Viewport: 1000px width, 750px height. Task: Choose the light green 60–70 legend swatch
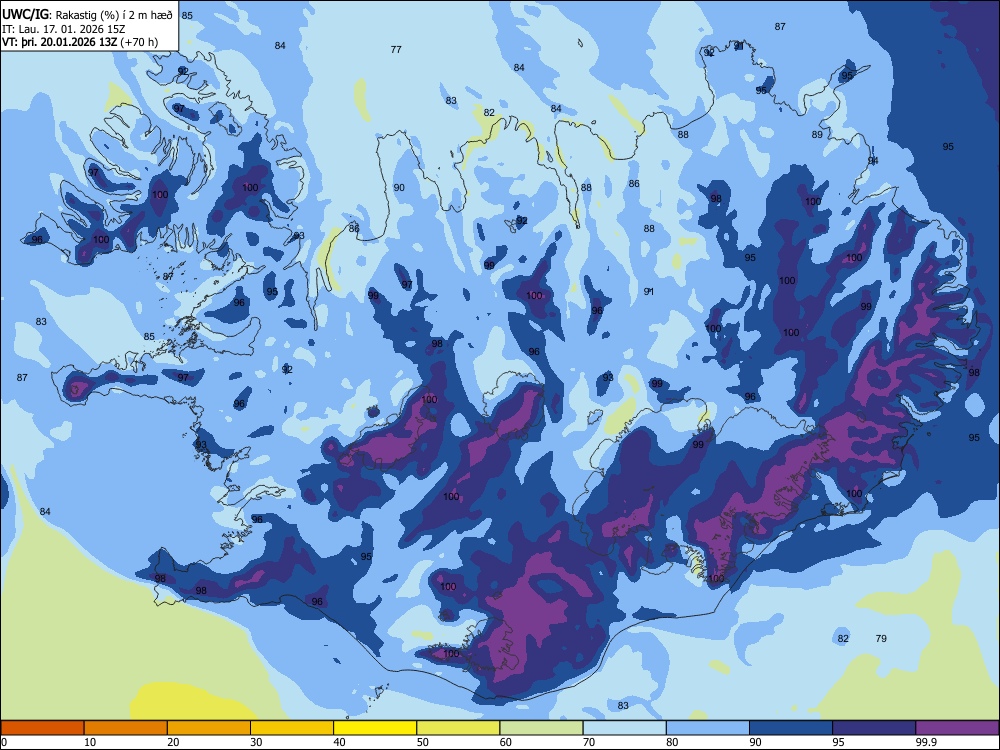click(541, 728)
